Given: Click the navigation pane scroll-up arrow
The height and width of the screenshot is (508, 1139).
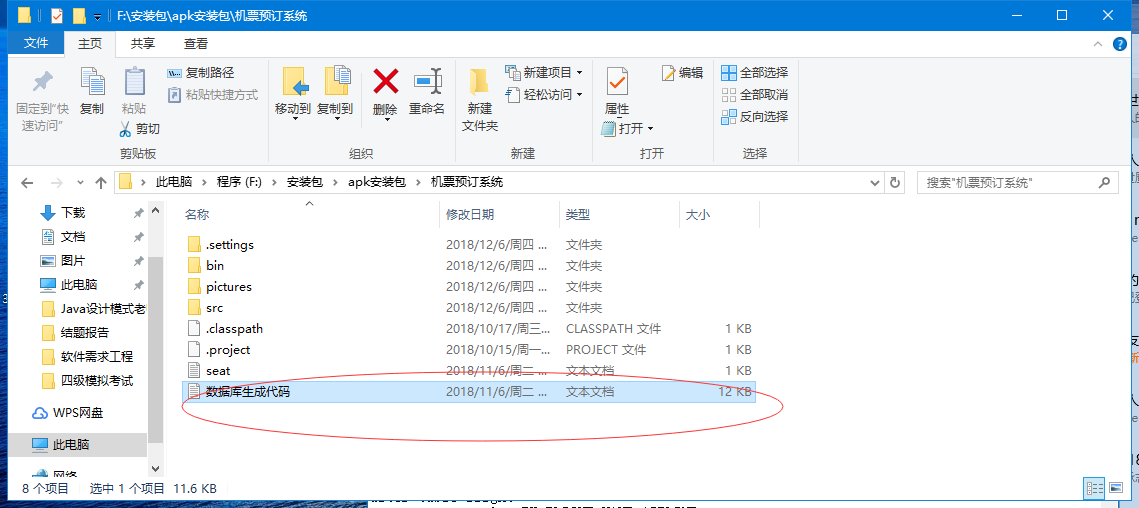Looking at the screenshot, I should coord(155,209).
